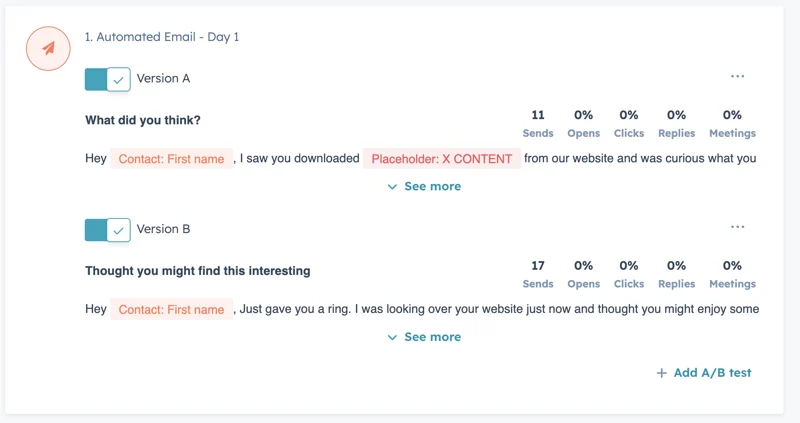Image resolution: width=800 pixels, height=423 pixels.
Task: Expand Version A email with See more
Action: 424,186
